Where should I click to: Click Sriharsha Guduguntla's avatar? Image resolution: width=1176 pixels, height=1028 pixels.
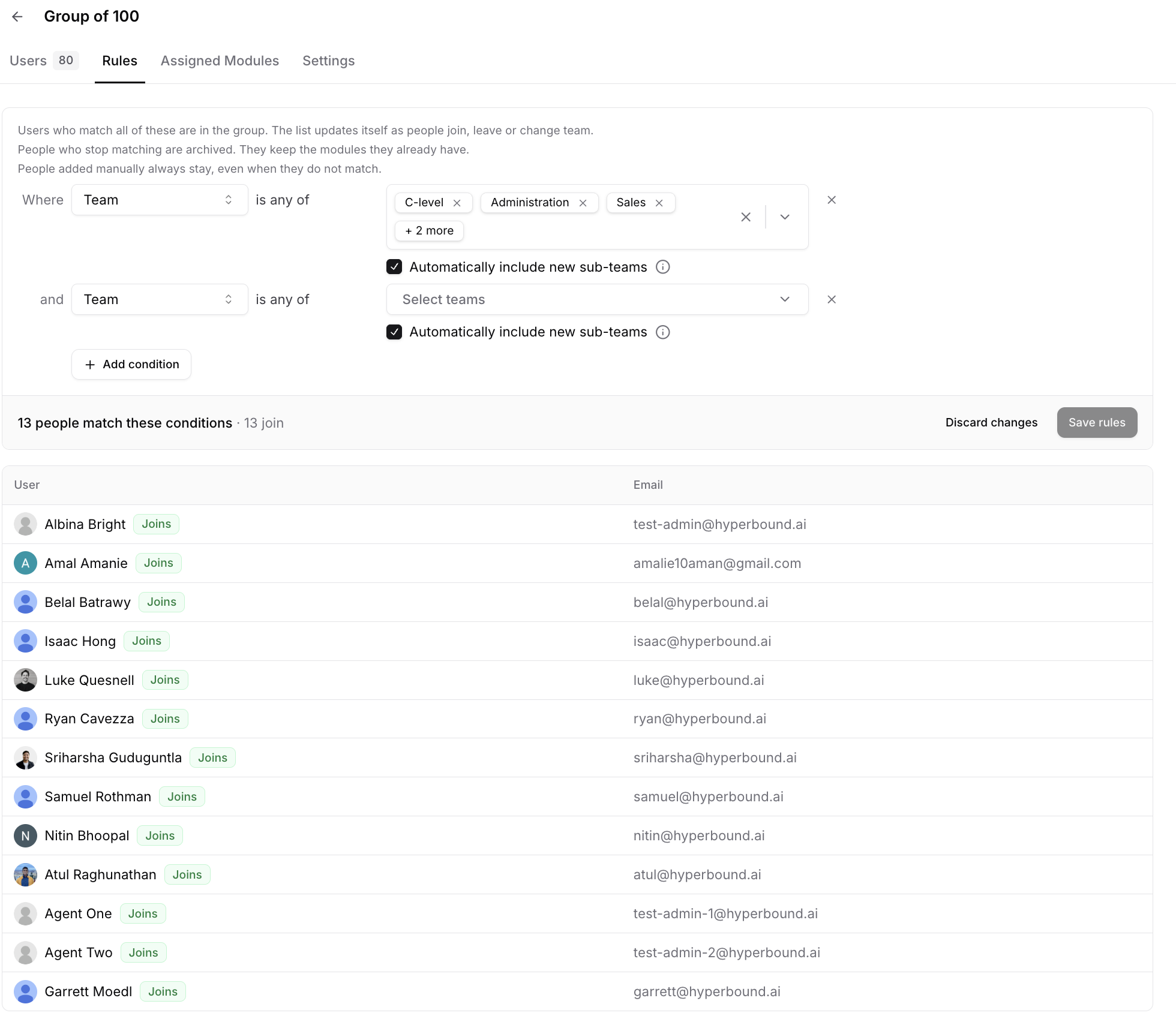(x=25, y=758)
